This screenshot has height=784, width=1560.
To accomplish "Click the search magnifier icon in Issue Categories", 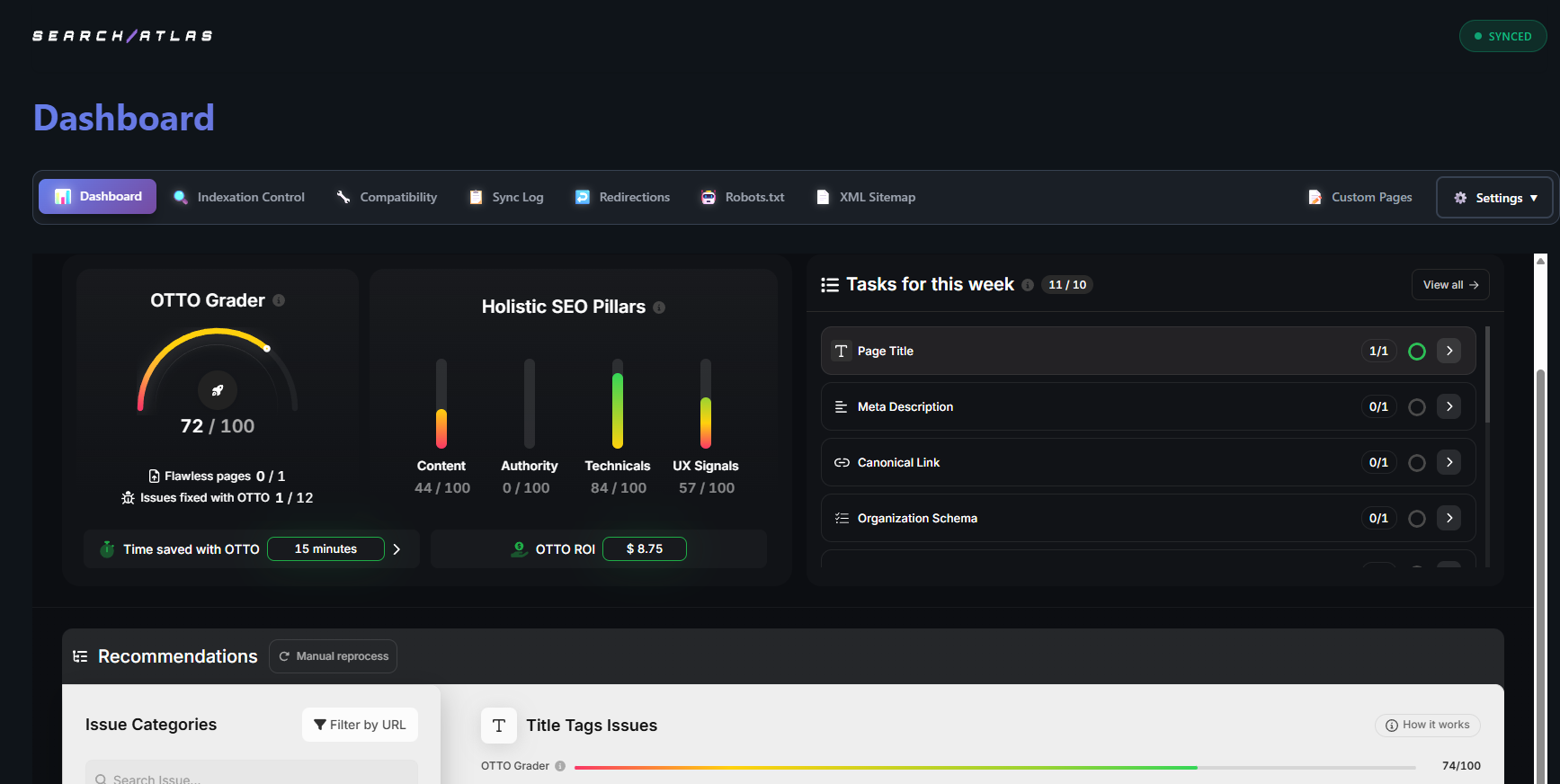I will point(101,780).
